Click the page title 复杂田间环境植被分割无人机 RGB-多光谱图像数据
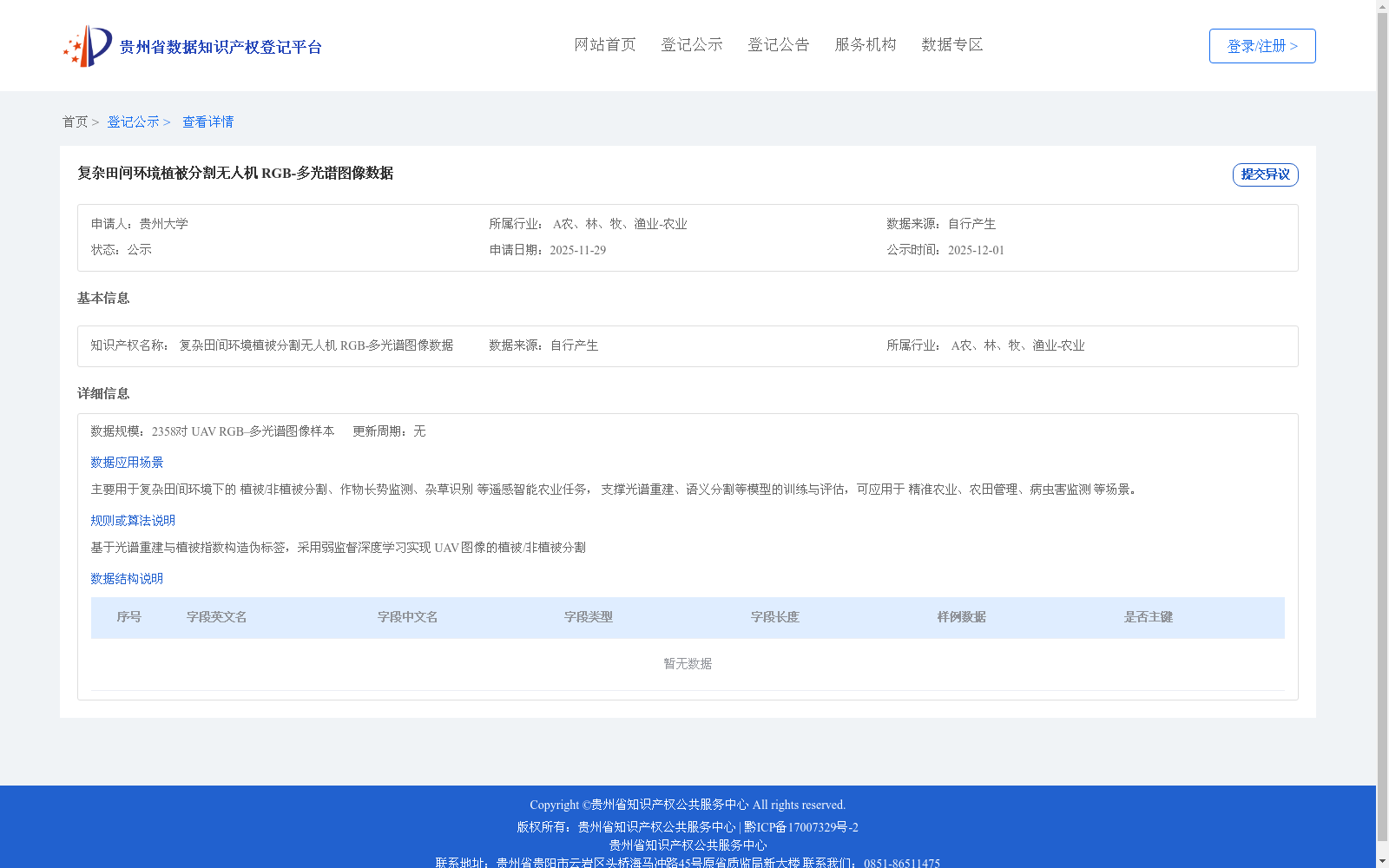The image size is (1389, 868). (x=235, y=174)
